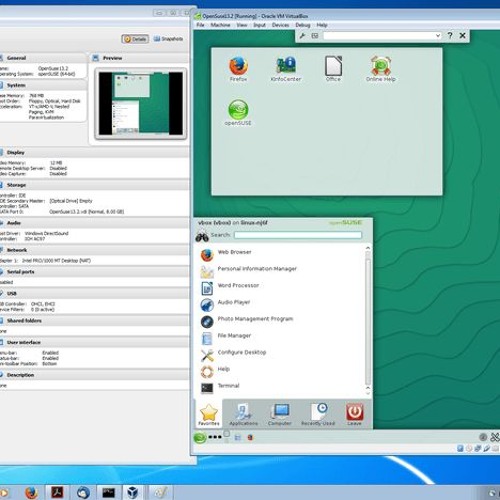The width and height of the screenshot is (500, 500).
Task: Open the Help menu in VM window
Action: coord(322,25)
